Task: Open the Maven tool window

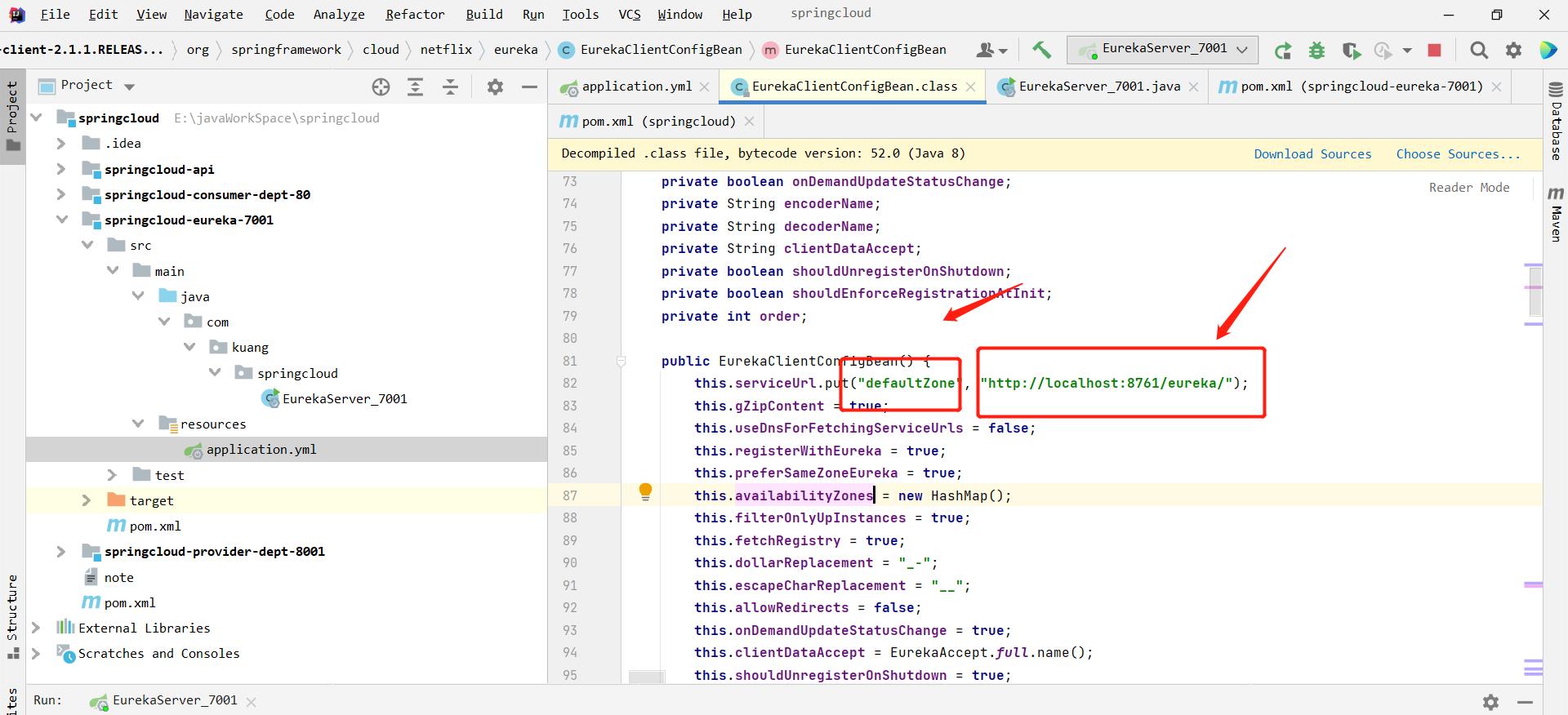Action: click(1556, 214)
